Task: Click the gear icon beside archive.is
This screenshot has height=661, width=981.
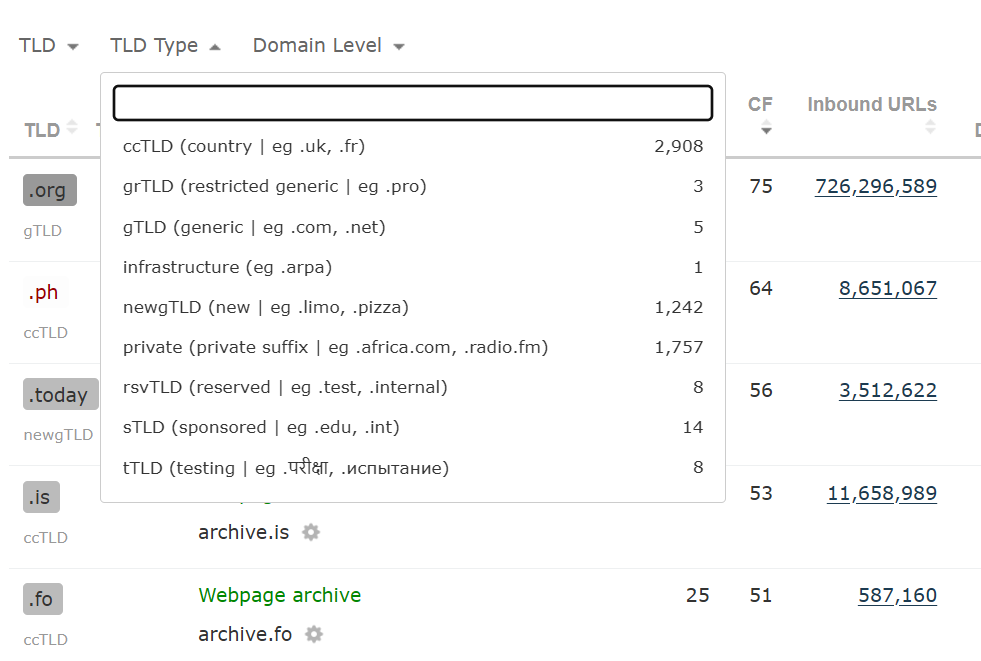Action: point(311,532)
